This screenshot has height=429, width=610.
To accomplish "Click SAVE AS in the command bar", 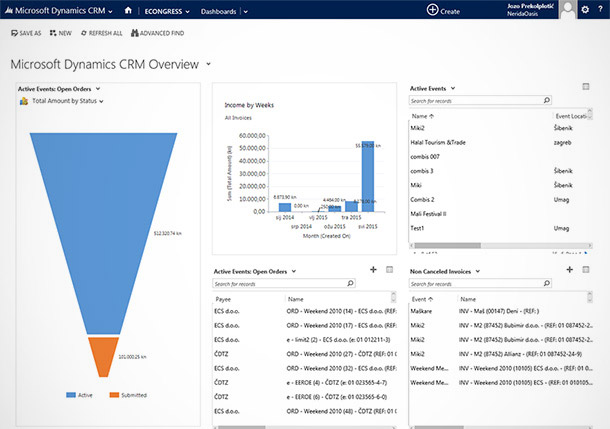I will [26, 33].
